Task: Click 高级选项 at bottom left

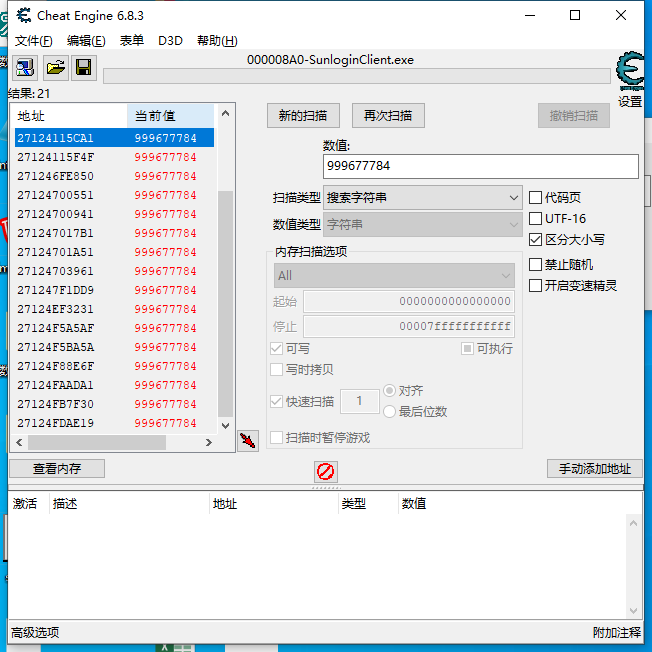Action: 35,632
